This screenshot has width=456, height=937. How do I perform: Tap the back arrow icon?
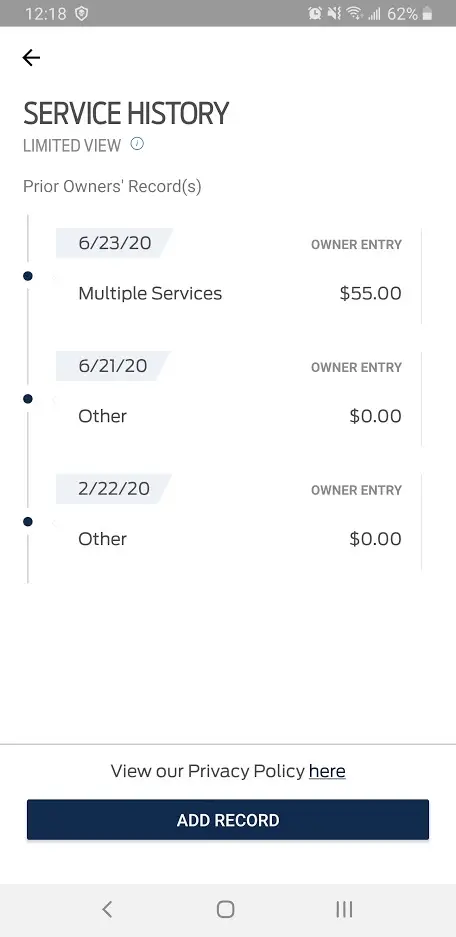point(31,57)
